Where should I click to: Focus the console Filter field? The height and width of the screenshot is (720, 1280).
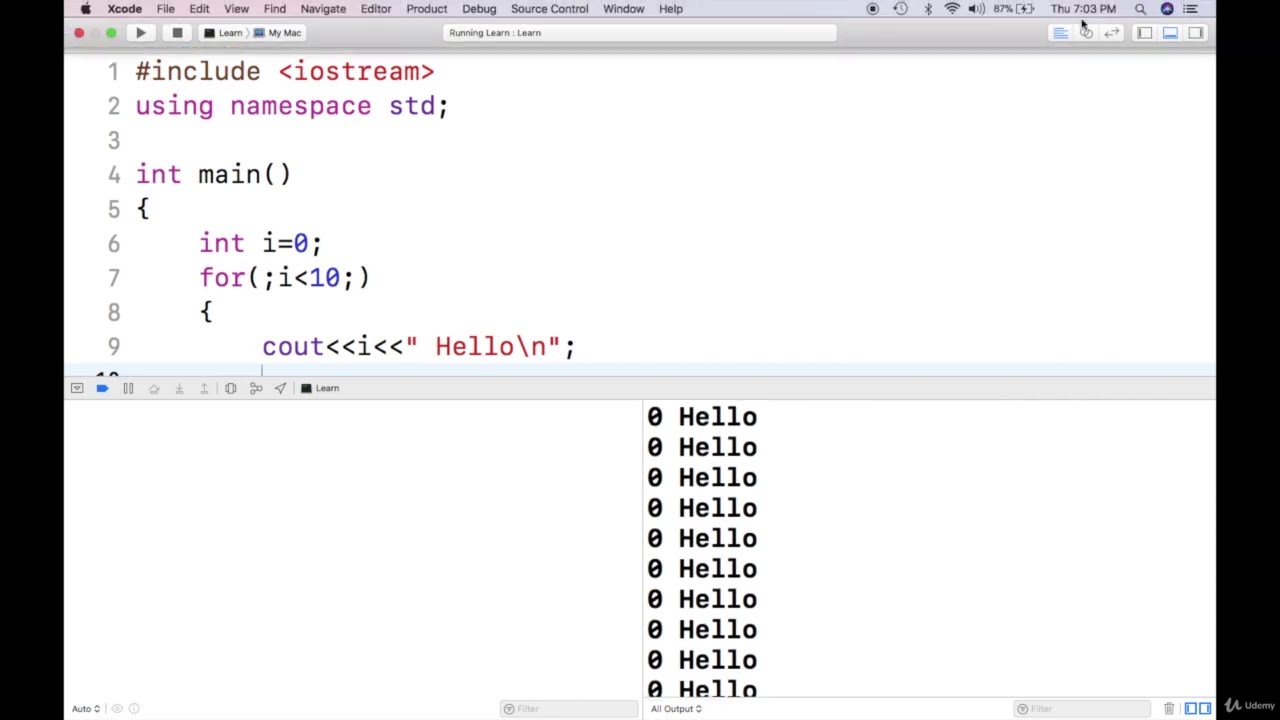[x=1083, y=709]
